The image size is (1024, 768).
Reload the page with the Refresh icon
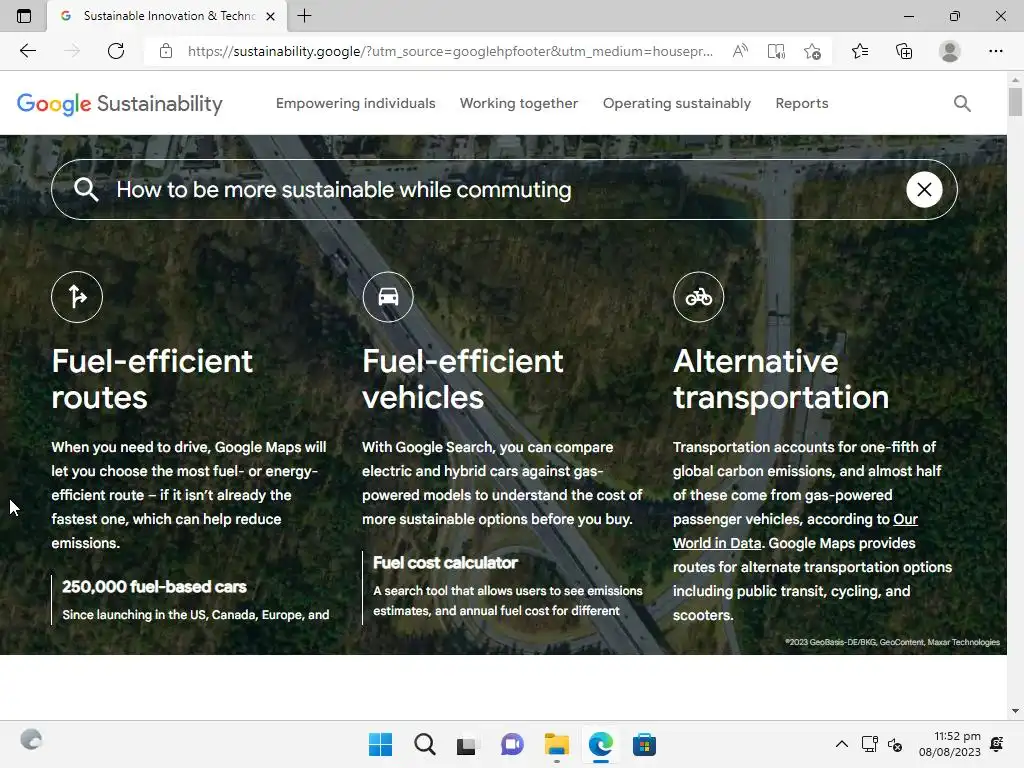tap(116, 51)
